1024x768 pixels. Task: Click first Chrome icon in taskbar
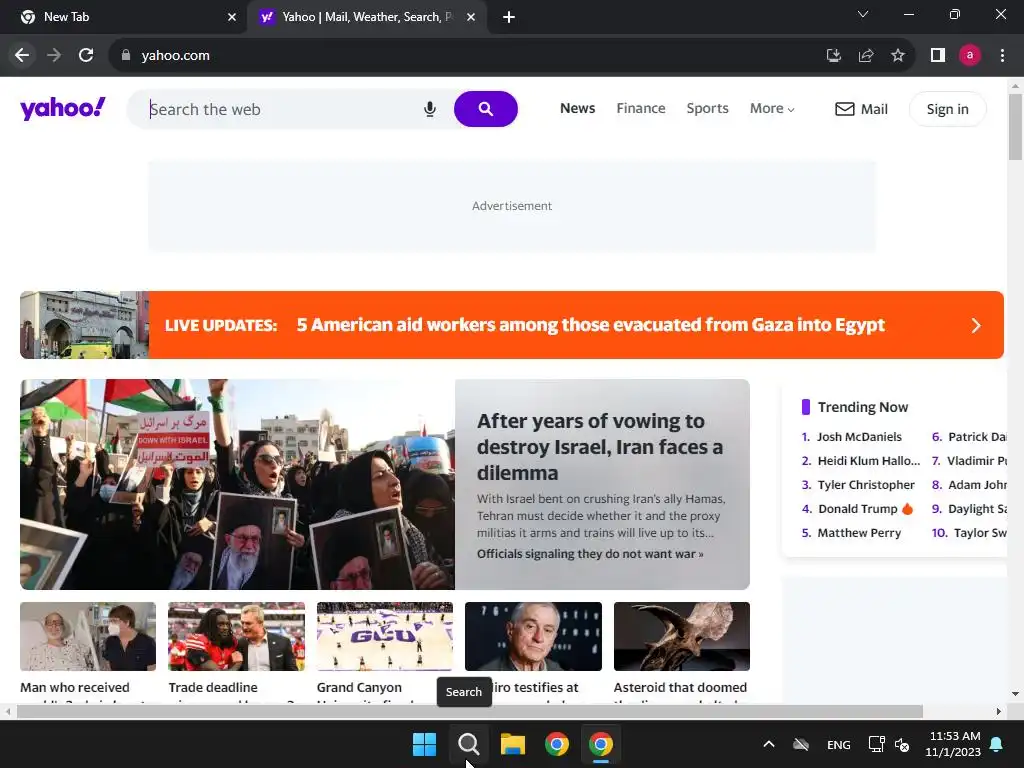click(x=556, y=744)
